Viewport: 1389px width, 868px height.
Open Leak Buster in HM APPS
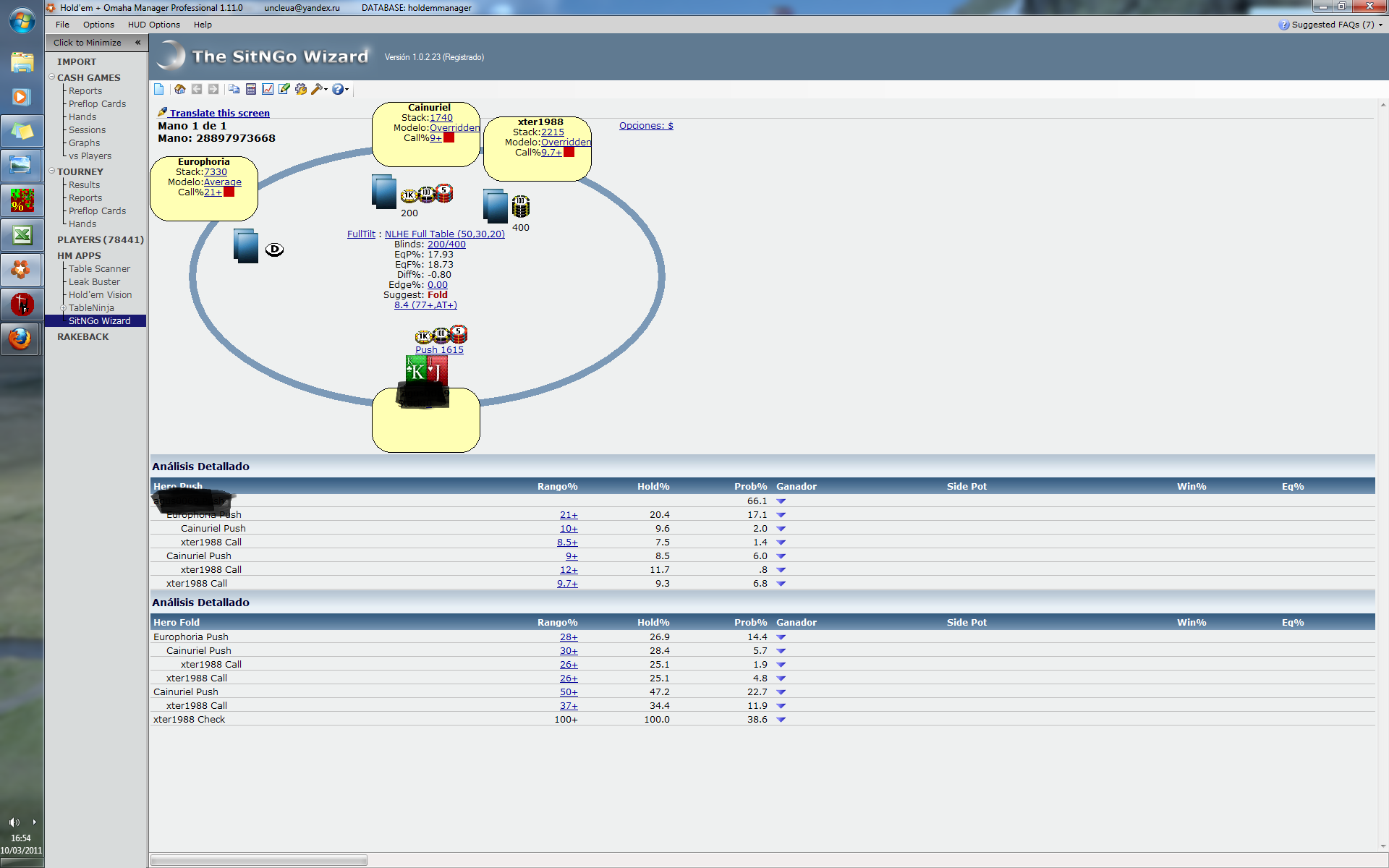pos(94,281)
